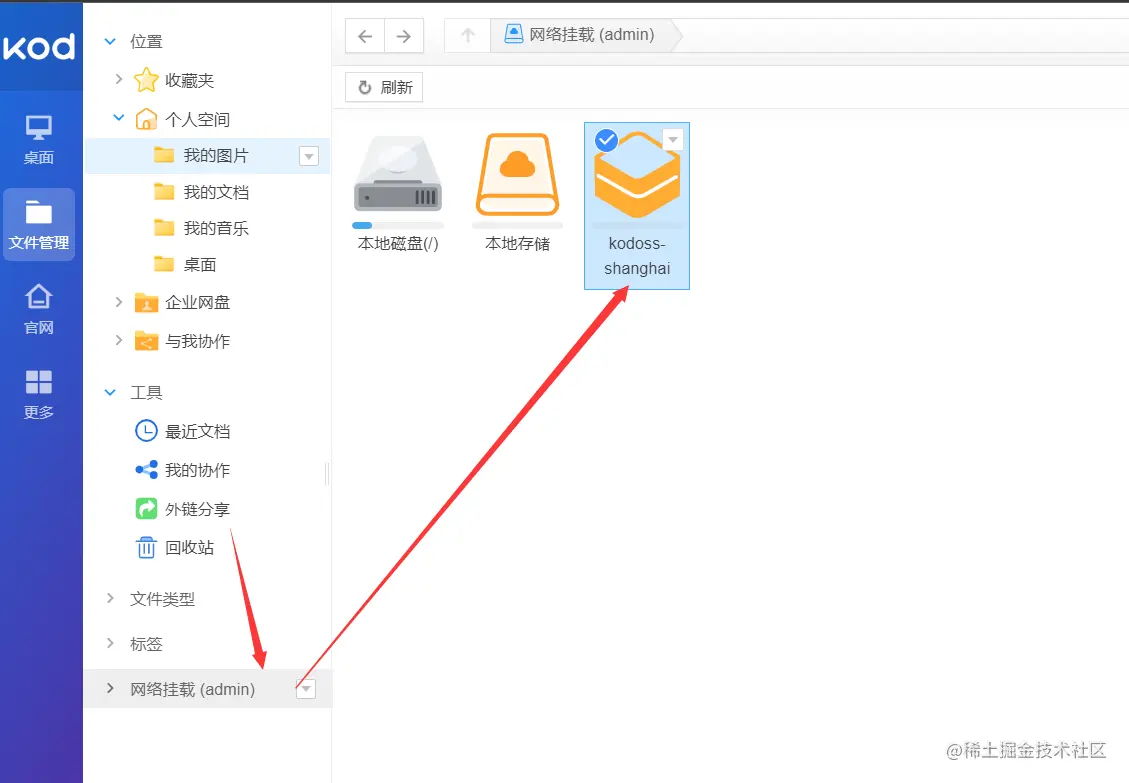This screenshot has height=783, width=1129.
Task: Open 文件管理 file manager in sidebar
Action: click(x=39, y=224)
